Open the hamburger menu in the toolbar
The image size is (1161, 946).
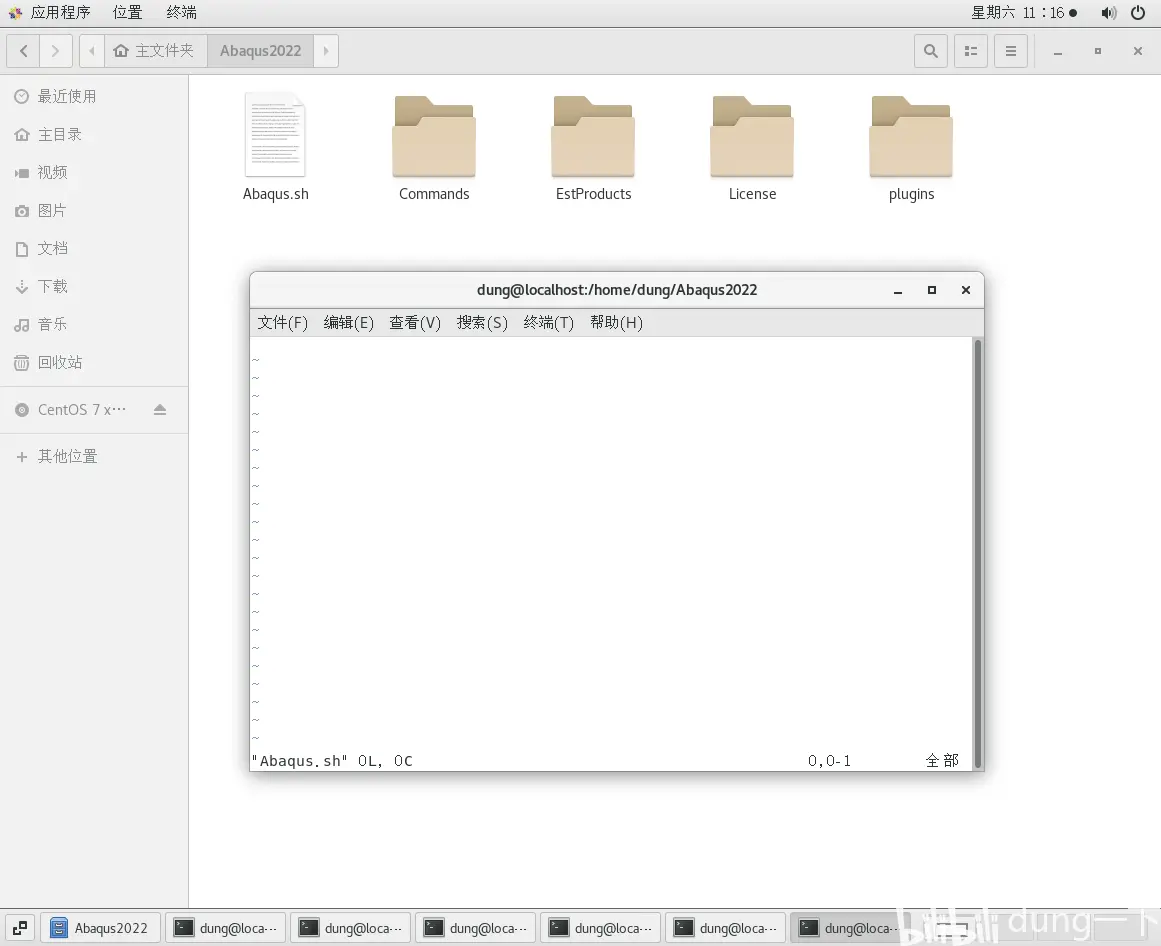[x=1010, y=50]
